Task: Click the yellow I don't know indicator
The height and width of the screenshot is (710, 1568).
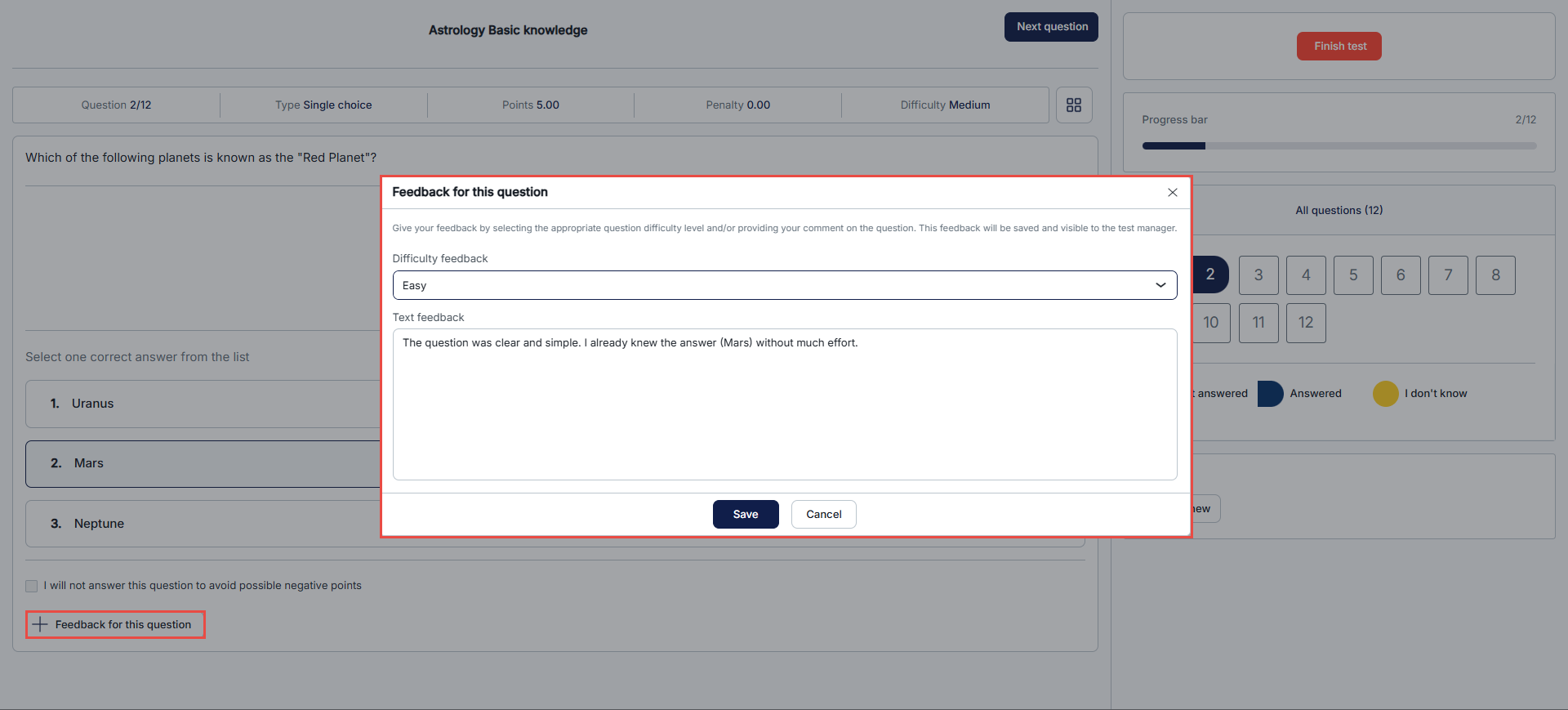Action: 1385,394
